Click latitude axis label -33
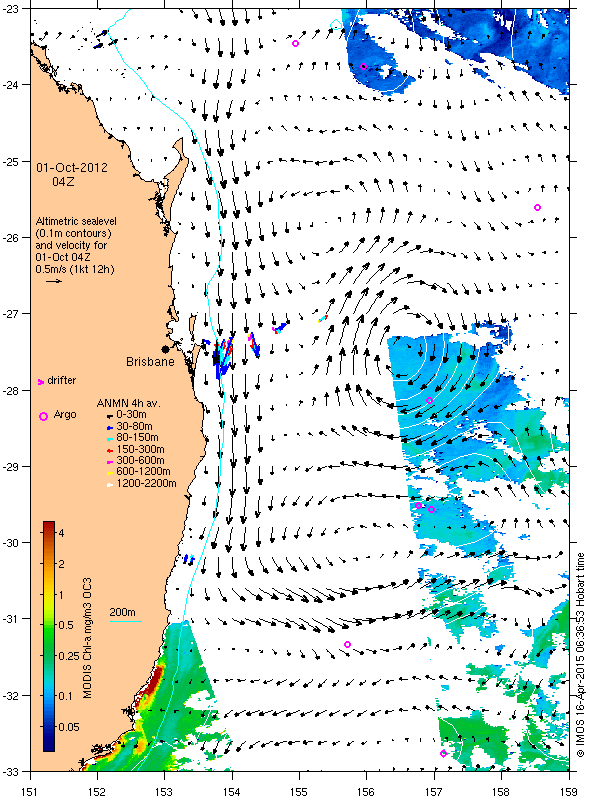The width and height of the screenshot is (590, 800). tap(11, 771)
